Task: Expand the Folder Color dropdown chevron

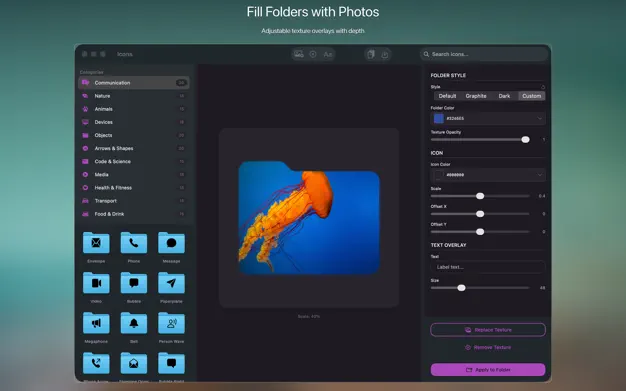Action: click(x=539, y=119)
